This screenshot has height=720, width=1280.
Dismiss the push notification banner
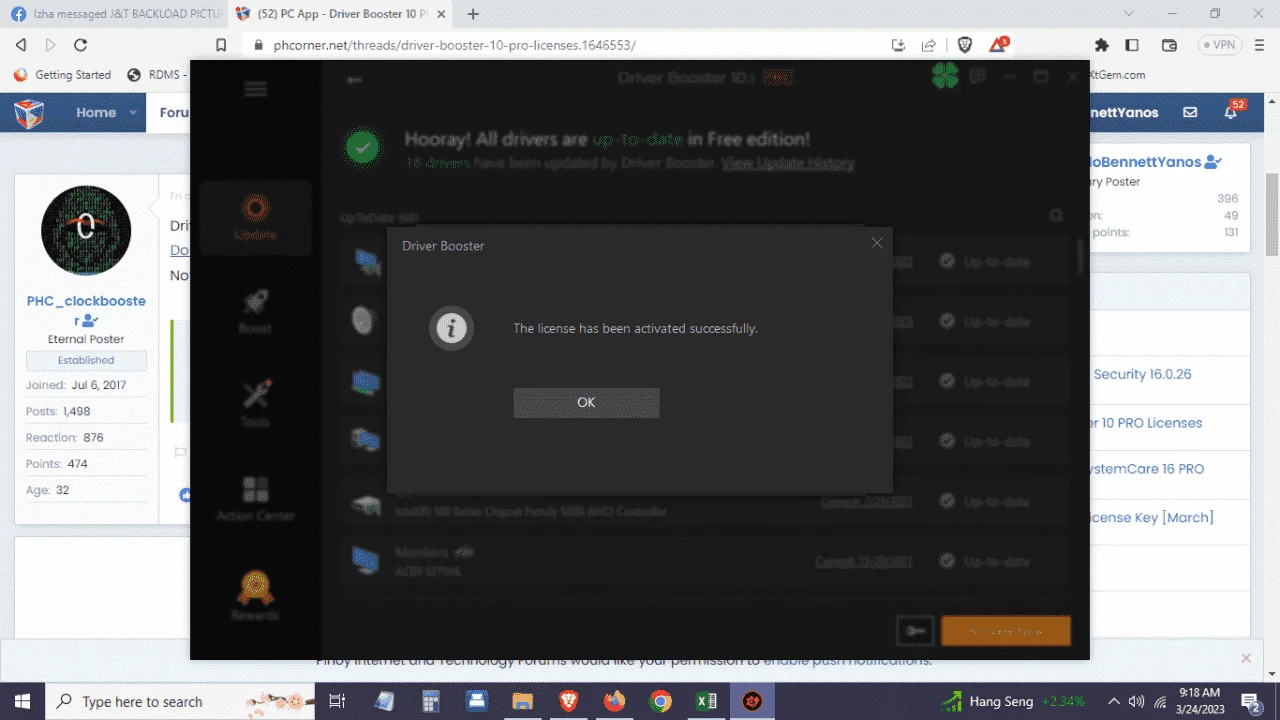(x=1246, y=658)
